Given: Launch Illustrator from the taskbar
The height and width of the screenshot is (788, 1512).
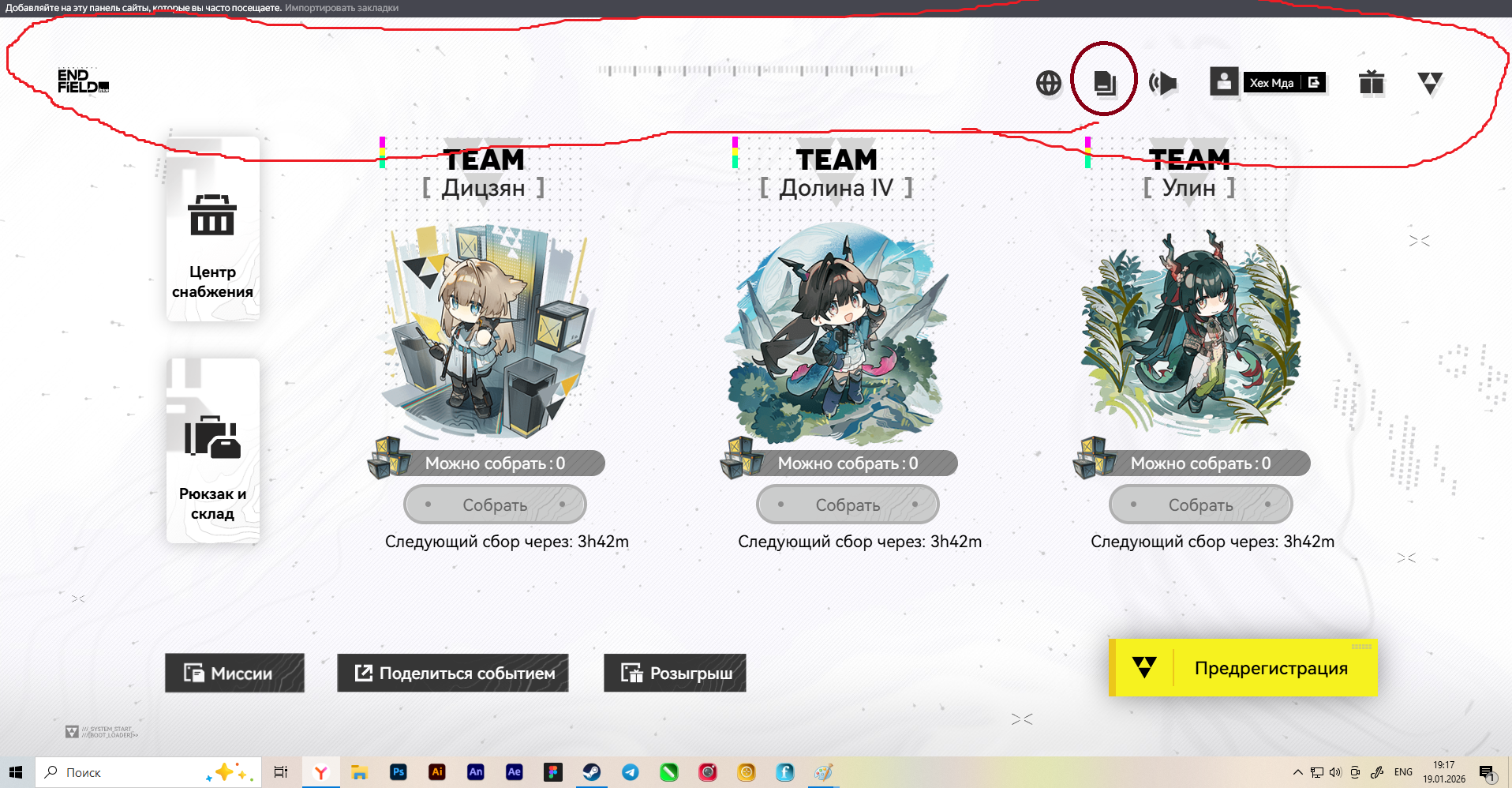Looking at the screenshot, I should (437, 772).
